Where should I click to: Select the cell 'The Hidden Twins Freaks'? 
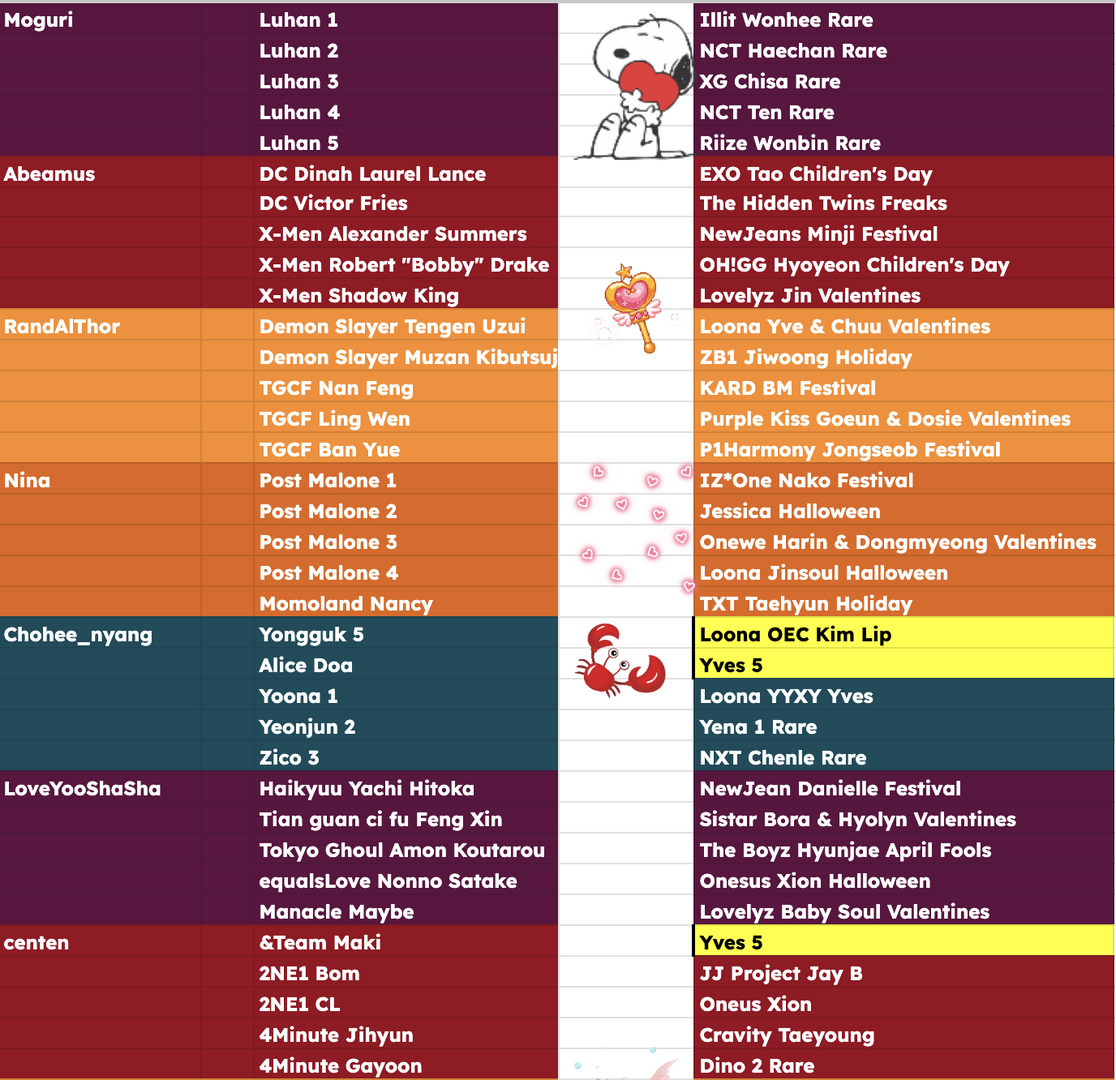(x=904, y=203)
